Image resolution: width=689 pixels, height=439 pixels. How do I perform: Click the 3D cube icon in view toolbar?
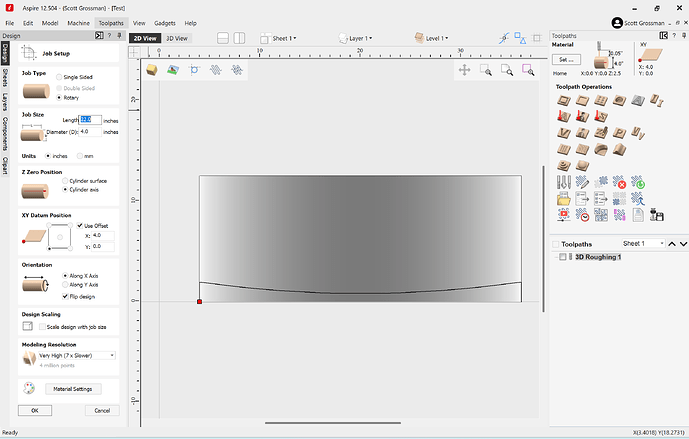tap(152, 70)
